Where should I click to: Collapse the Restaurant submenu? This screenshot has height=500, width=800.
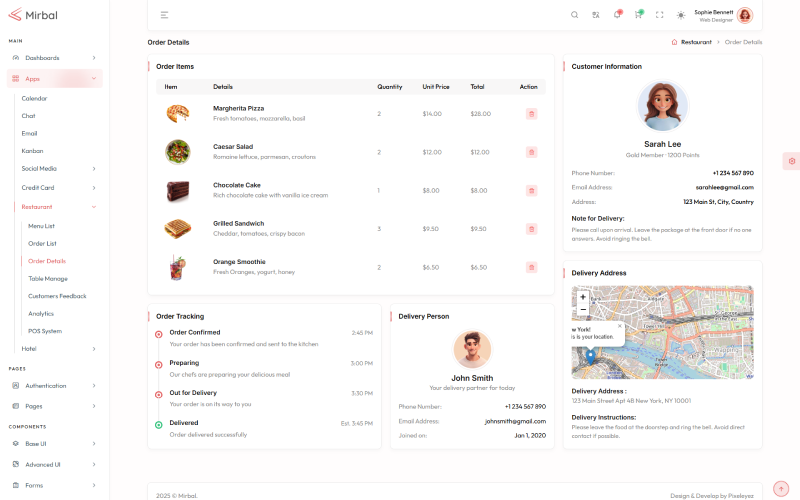tap(58, 206)
